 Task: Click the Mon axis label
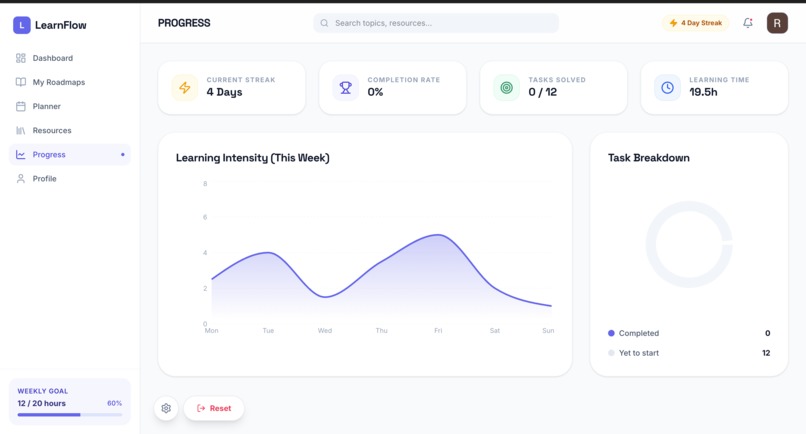(211, 331)
